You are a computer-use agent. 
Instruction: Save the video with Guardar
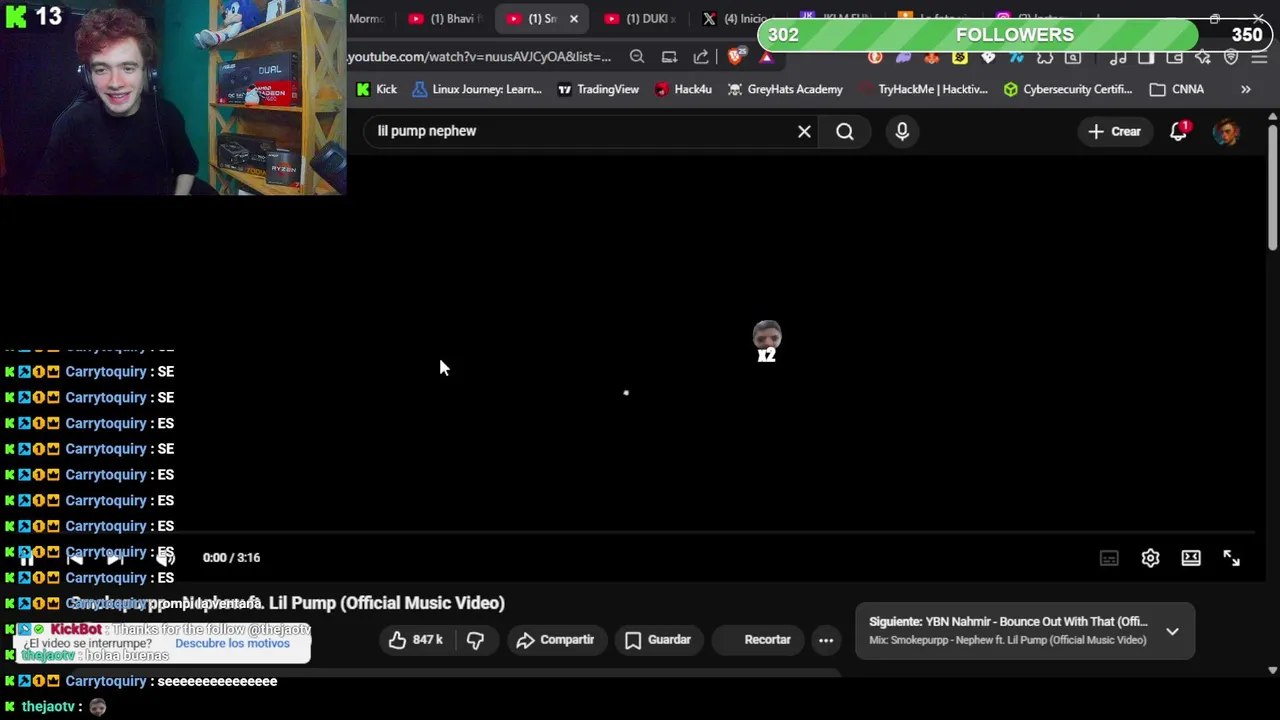click(x=658, y=640)
